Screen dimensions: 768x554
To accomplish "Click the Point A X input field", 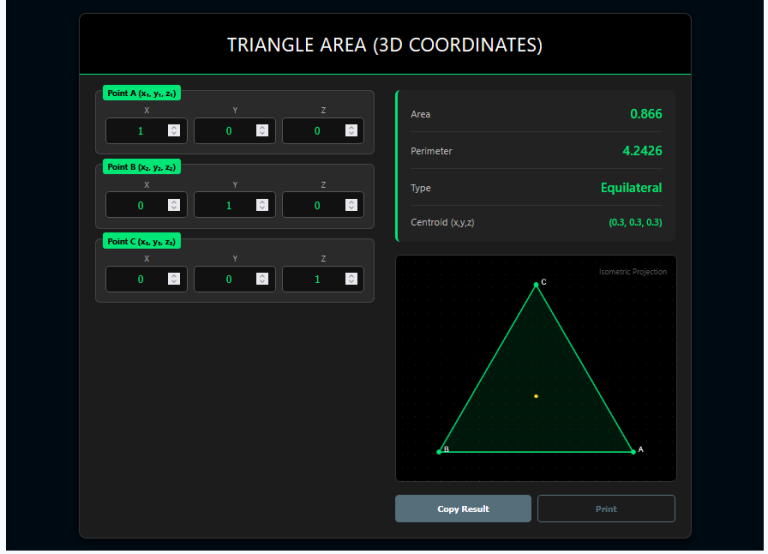I will tap(146, 131).
